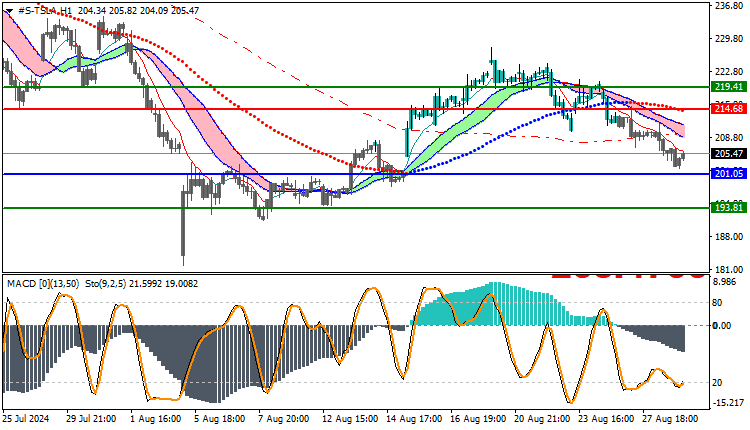The image size is (750, 430).
Task: Click the stochastic 80 level label
Action: 717,303
